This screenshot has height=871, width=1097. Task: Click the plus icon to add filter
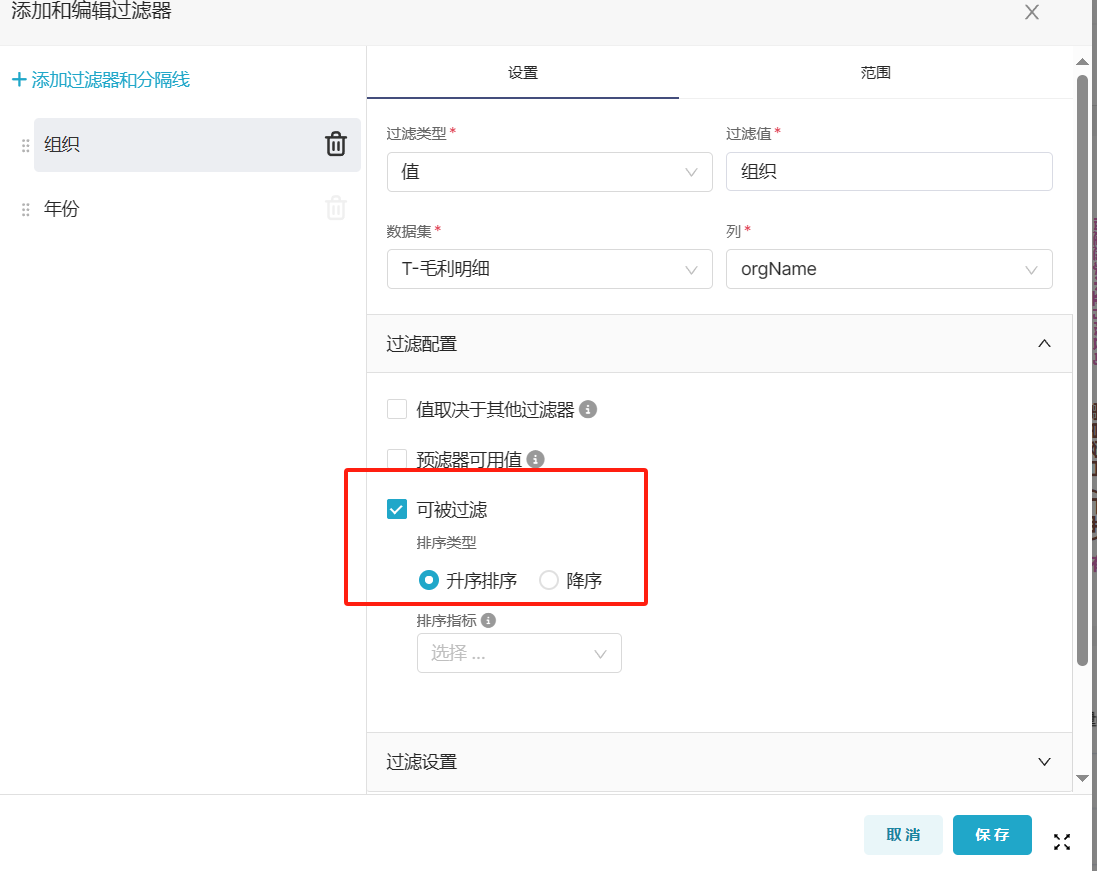(20, 80)
